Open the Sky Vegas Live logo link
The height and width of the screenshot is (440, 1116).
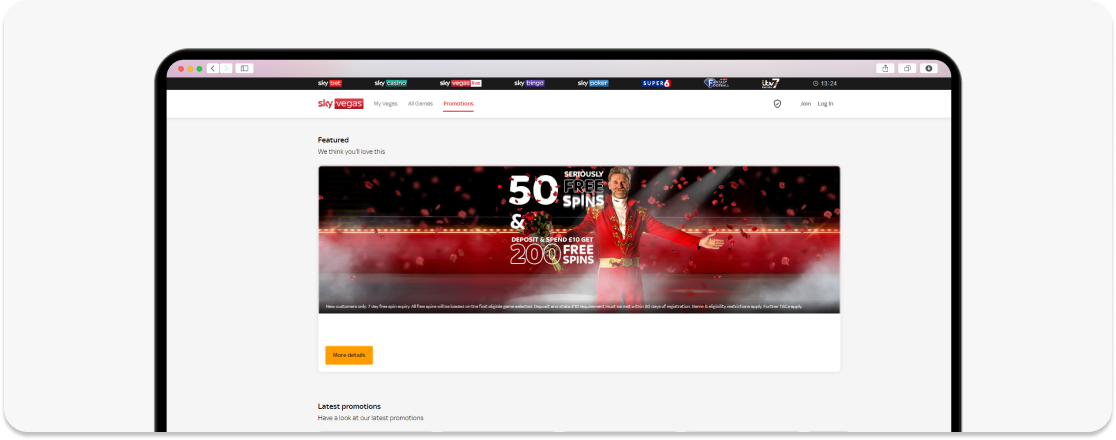(460, 83)
